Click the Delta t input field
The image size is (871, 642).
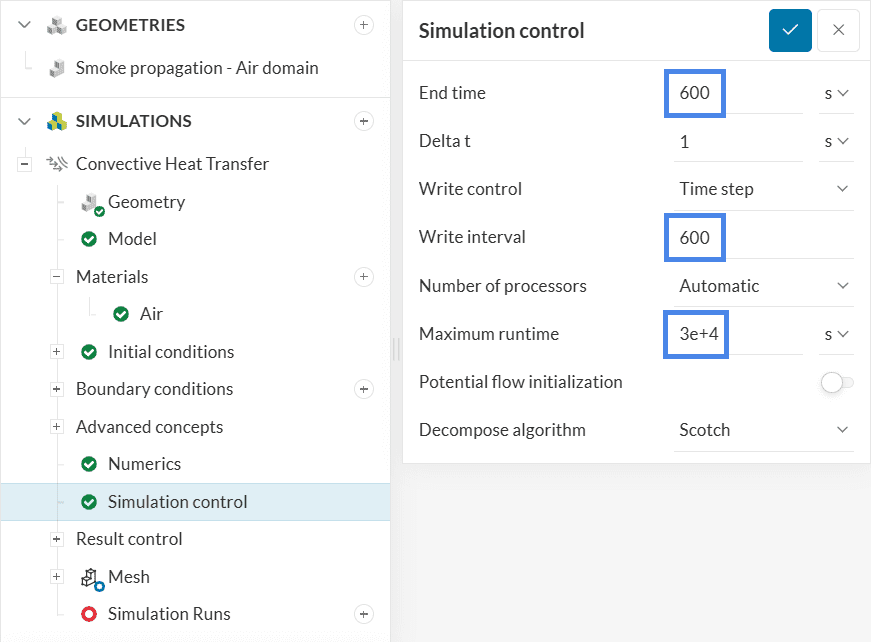738,142
